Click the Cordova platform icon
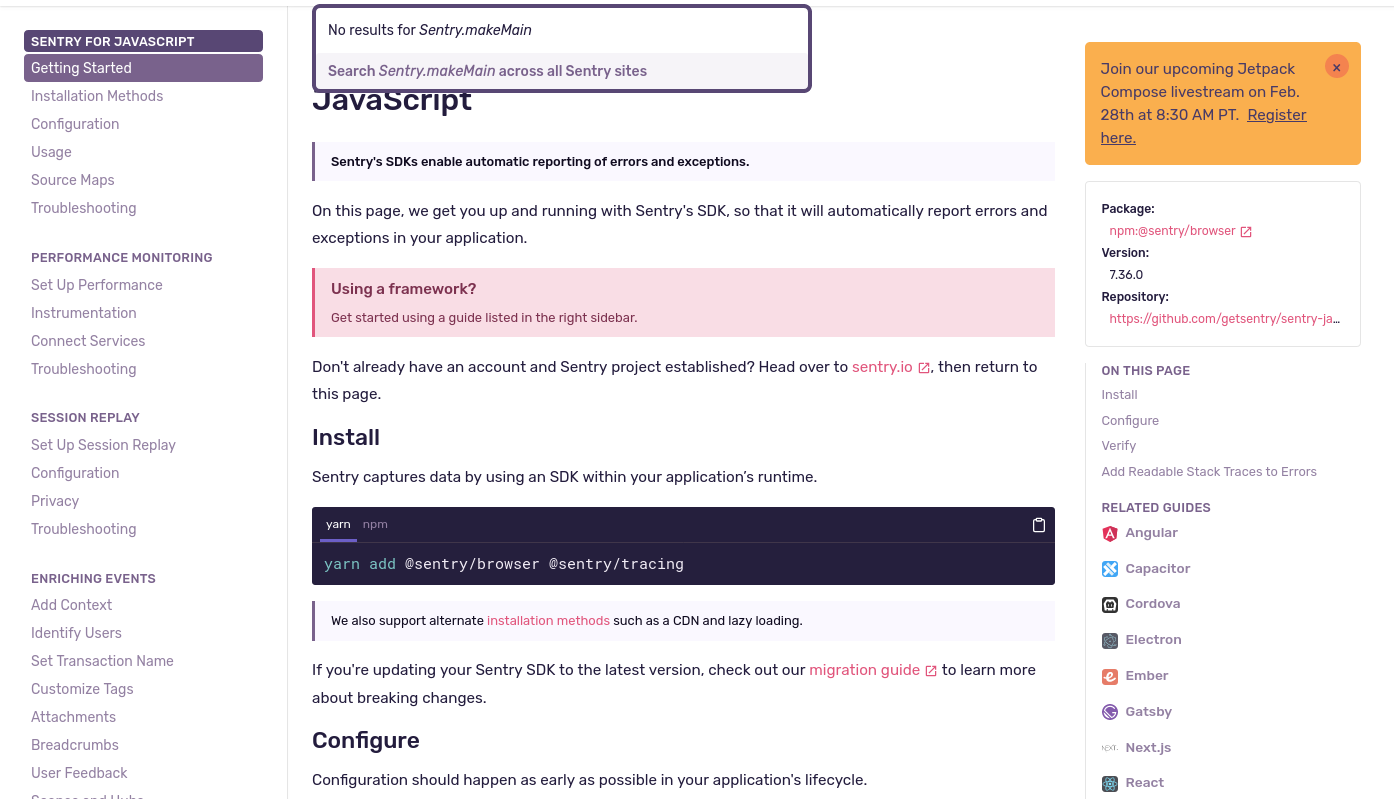This screenshot has height=799, width=1394. [x=1110, y=604]
